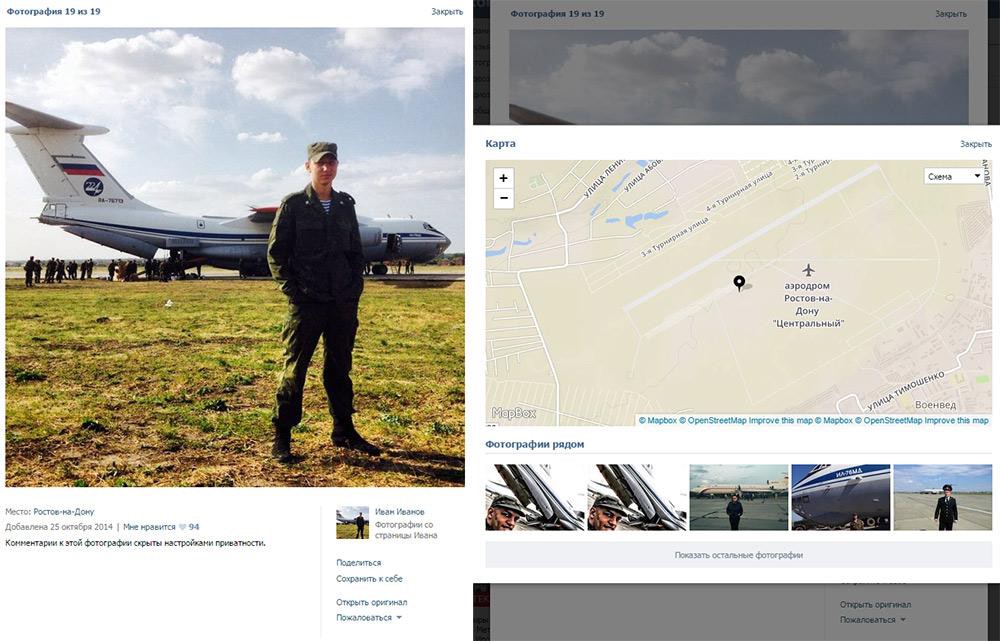This screenshot has width=1000, height=641.
Task: Click the likes count 94
Action: point(194,527)
